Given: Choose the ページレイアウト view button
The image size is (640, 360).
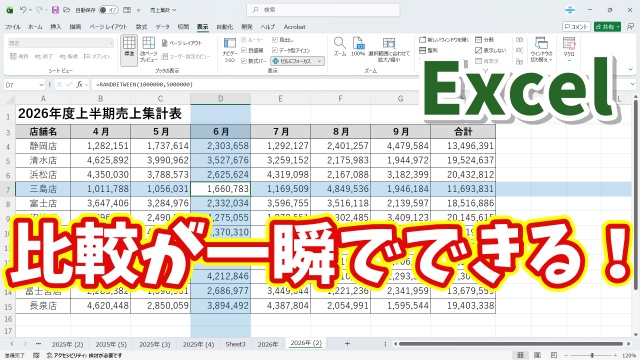Looking at the screenshot, I should pyautogui.click(x=182, y=43).
